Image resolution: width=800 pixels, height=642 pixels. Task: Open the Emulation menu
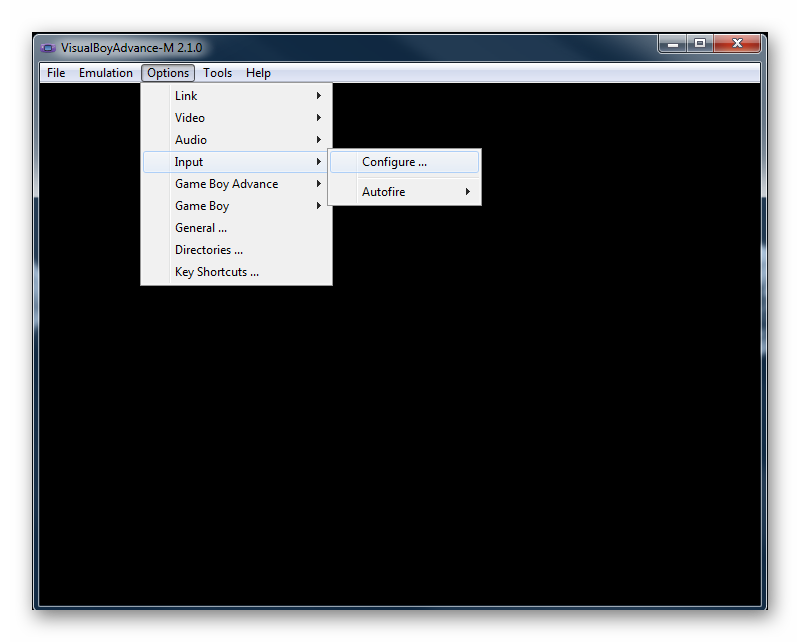coord(105,72)
